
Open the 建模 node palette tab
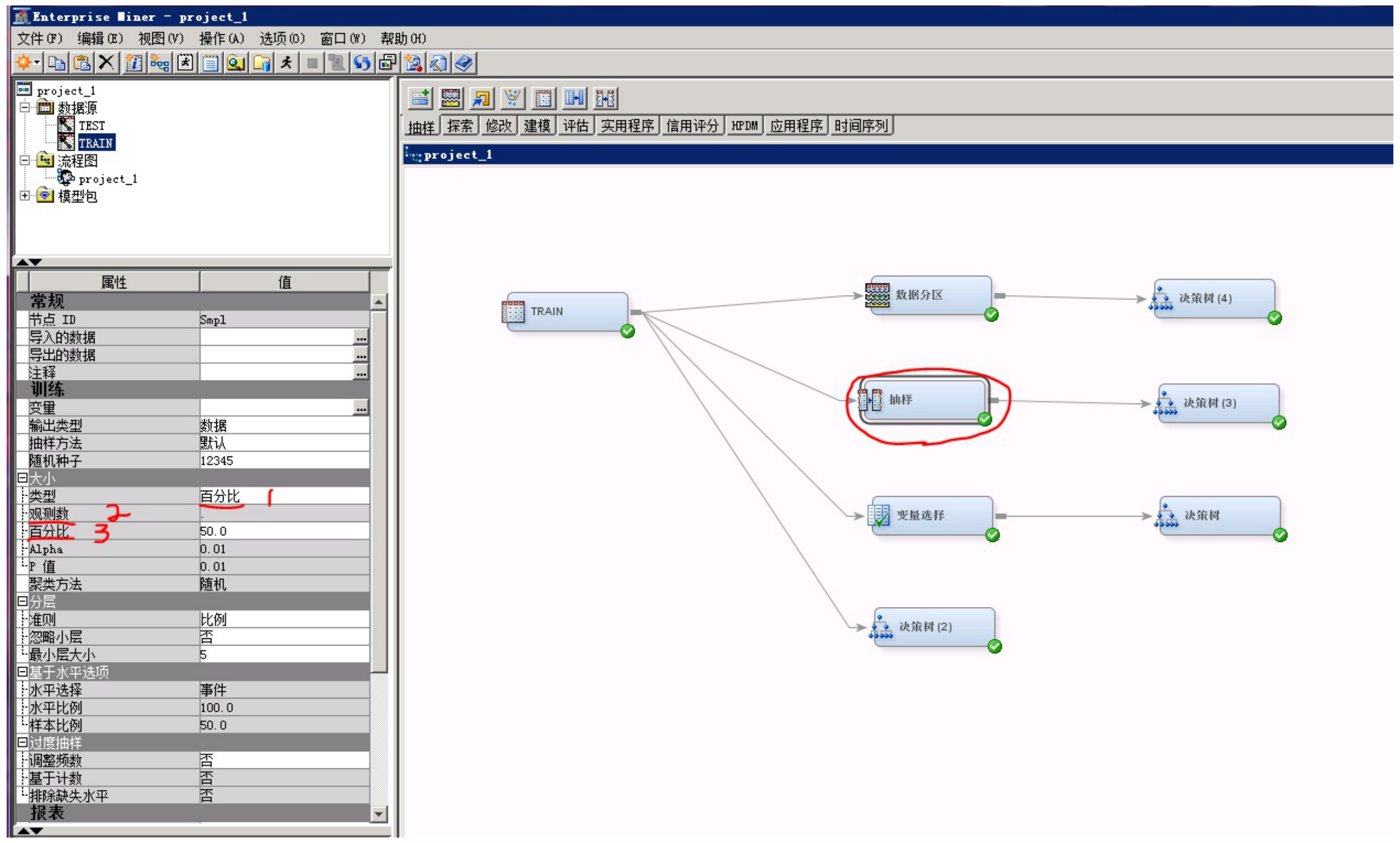(537, 126)
